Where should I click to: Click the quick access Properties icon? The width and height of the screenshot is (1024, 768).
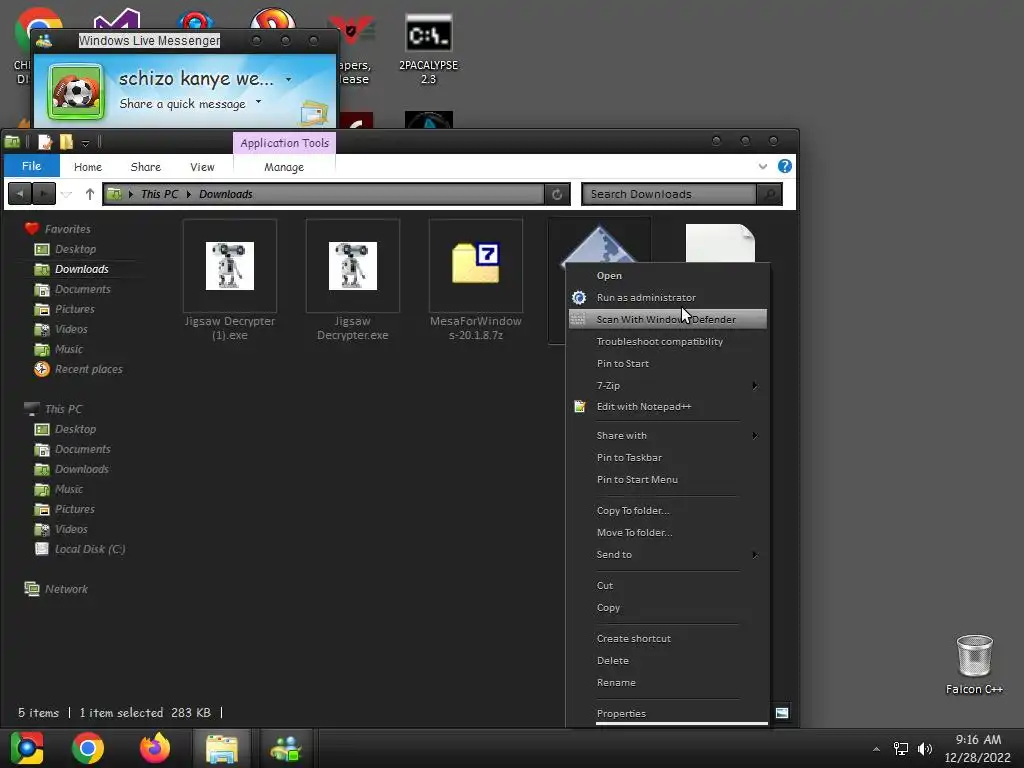click(44, 142)
